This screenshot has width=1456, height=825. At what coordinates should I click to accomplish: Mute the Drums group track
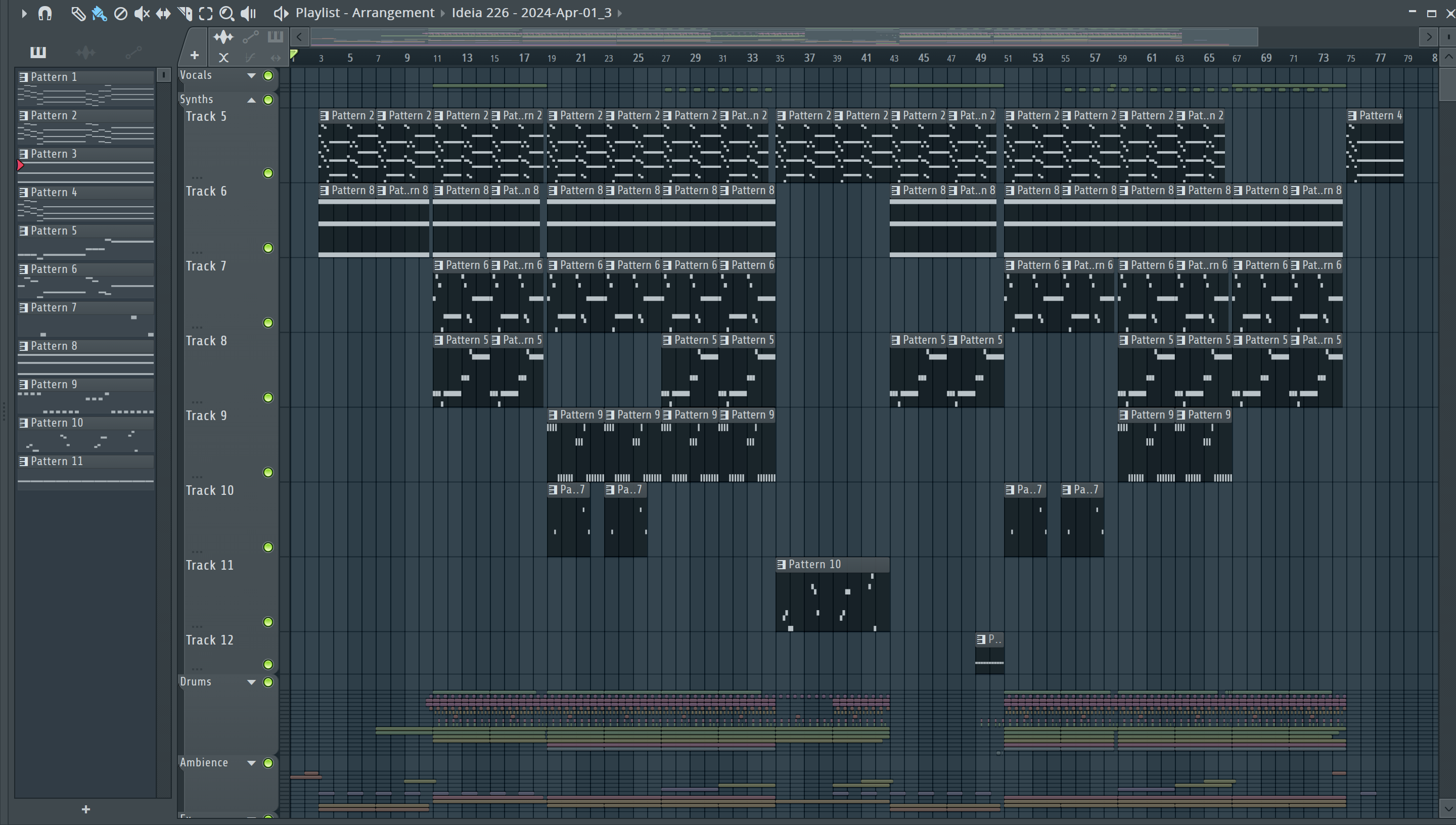point(268,681)
